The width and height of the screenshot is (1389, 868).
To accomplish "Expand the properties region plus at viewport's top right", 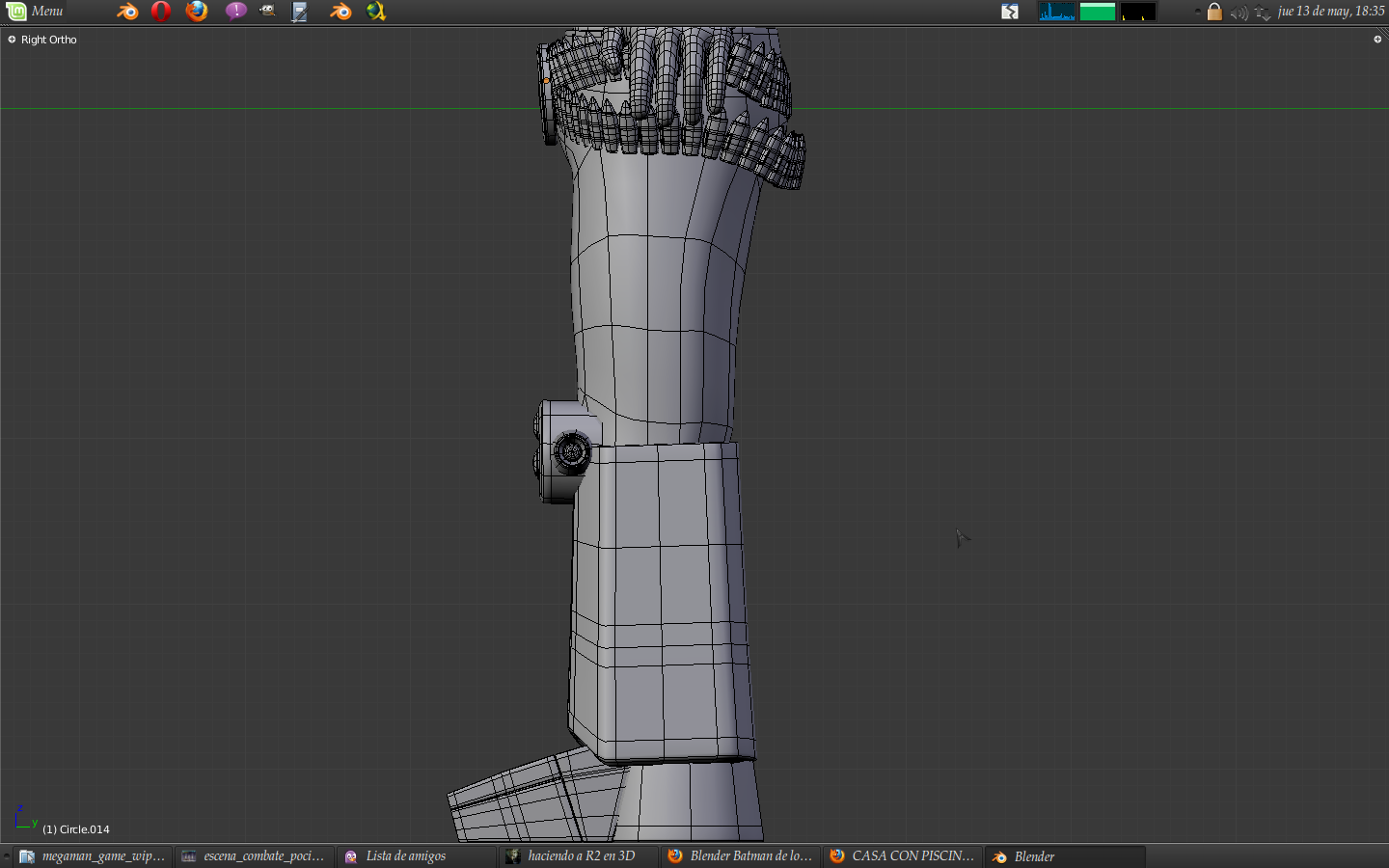I will pyautogui.click(x=1377, y=40).
